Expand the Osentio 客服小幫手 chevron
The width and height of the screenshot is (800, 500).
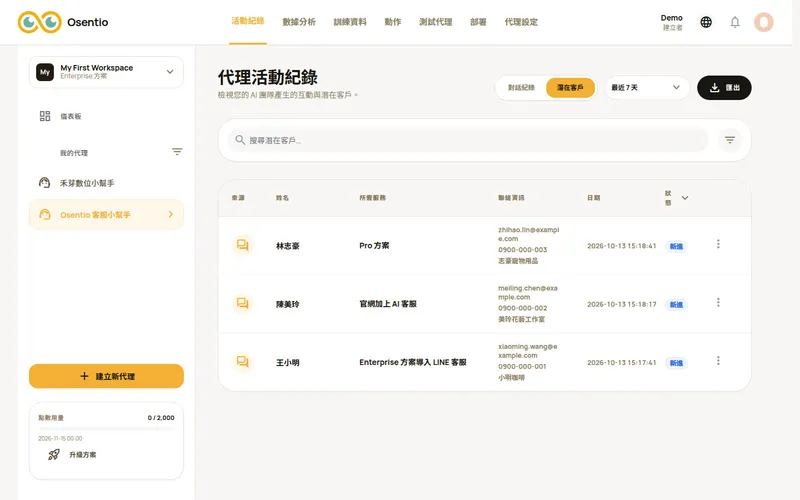170,214
